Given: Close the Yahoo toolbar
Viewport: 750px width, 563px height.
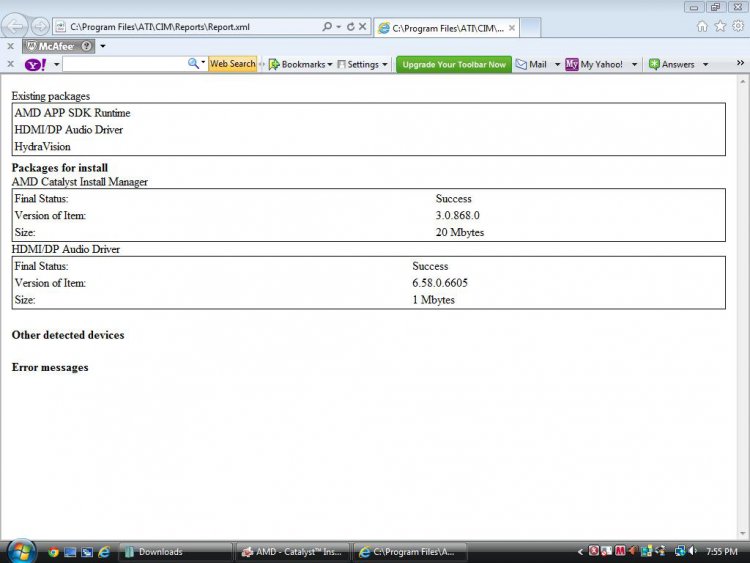Looking at the screenshot, I should point(11,64).
